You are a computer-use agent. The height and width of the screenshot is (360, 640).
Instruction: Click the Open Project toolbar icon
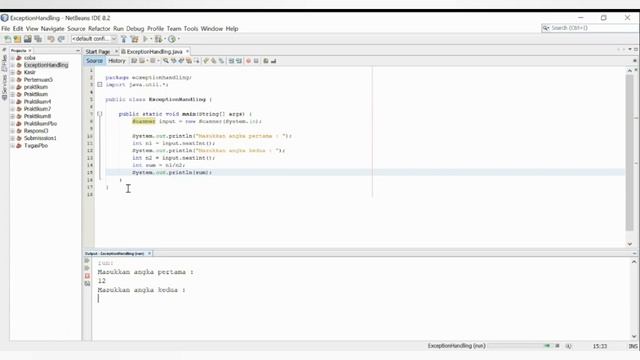pos(27,39)
